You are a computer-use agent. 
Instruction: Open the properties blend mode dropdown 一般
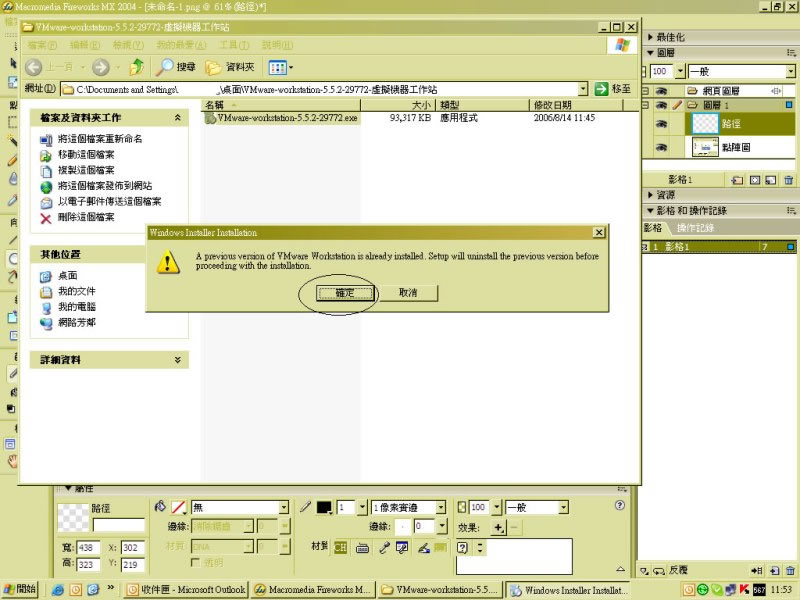click(x=563, y=508)
